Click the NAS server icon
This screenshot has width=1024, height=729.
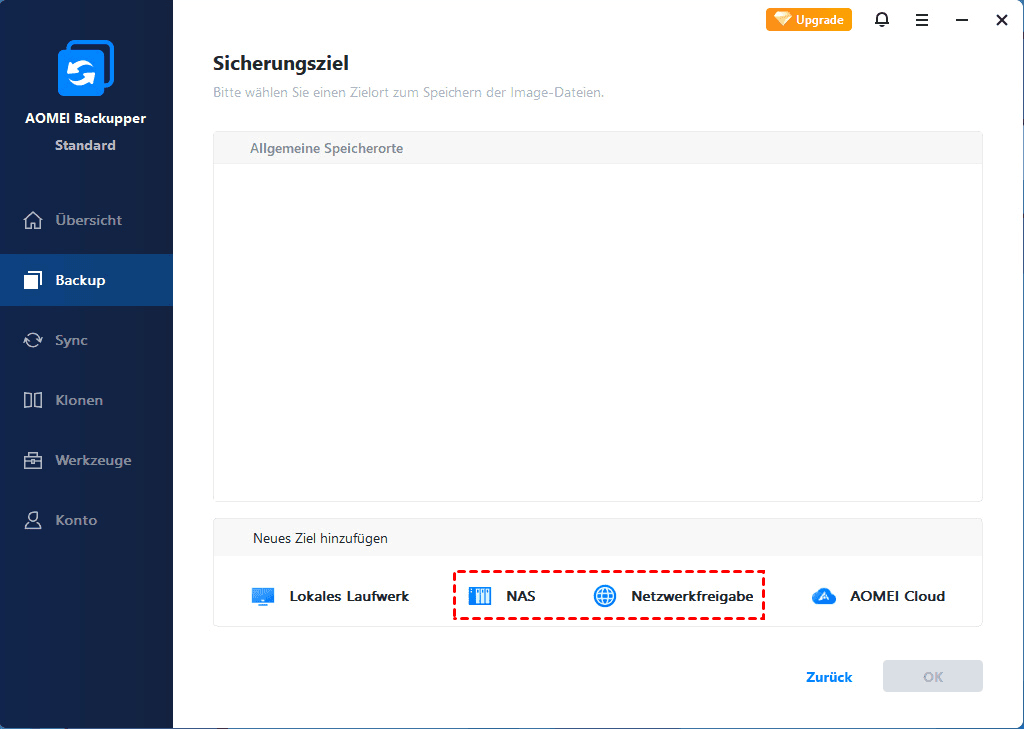click(x=479, y=596)
